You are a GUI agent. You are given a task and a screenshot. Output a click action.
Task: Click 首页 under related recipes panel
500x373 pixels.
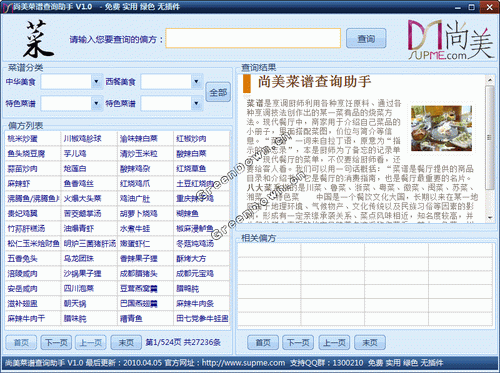point(263,342)
